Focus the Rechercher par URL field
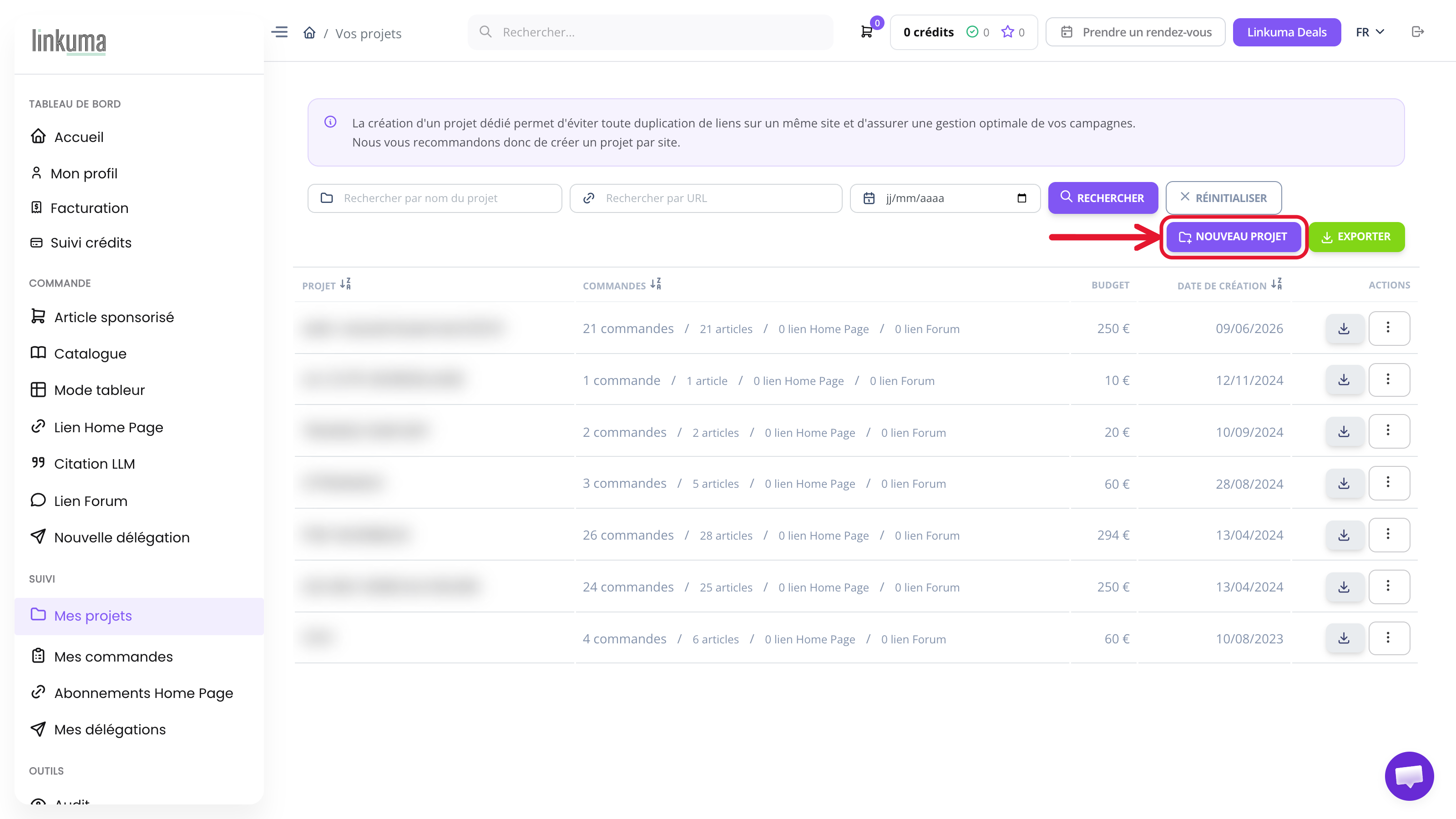 click(x=706, y=198)
